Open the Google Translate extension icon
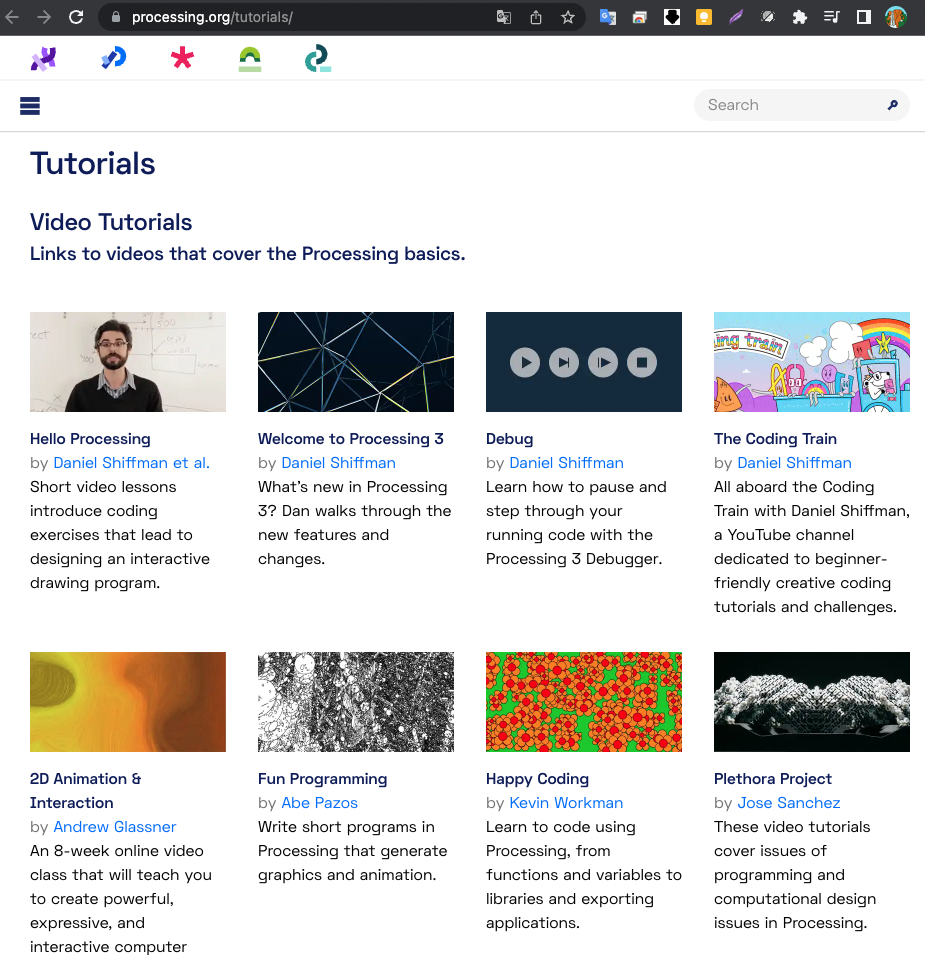The width and height of the screenshot is (925, 955). tap(608, 17)
